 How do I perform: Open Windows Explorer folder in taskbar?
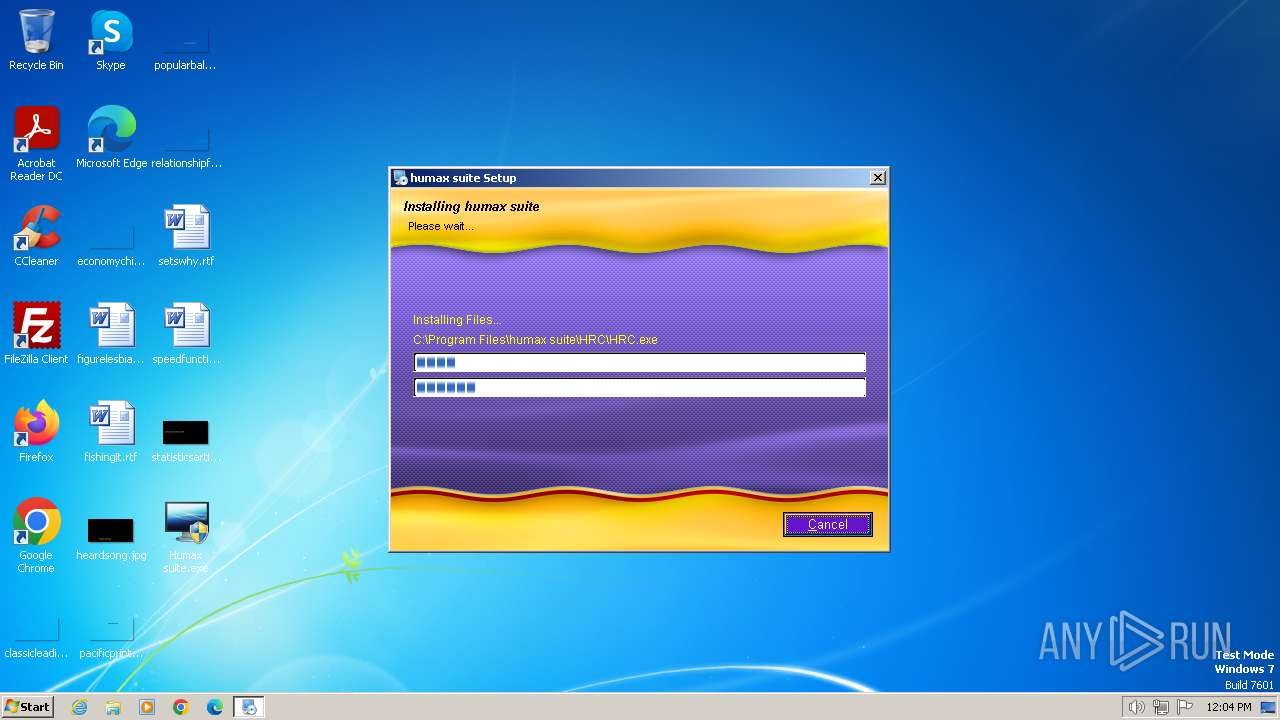(x=113, y=707)
